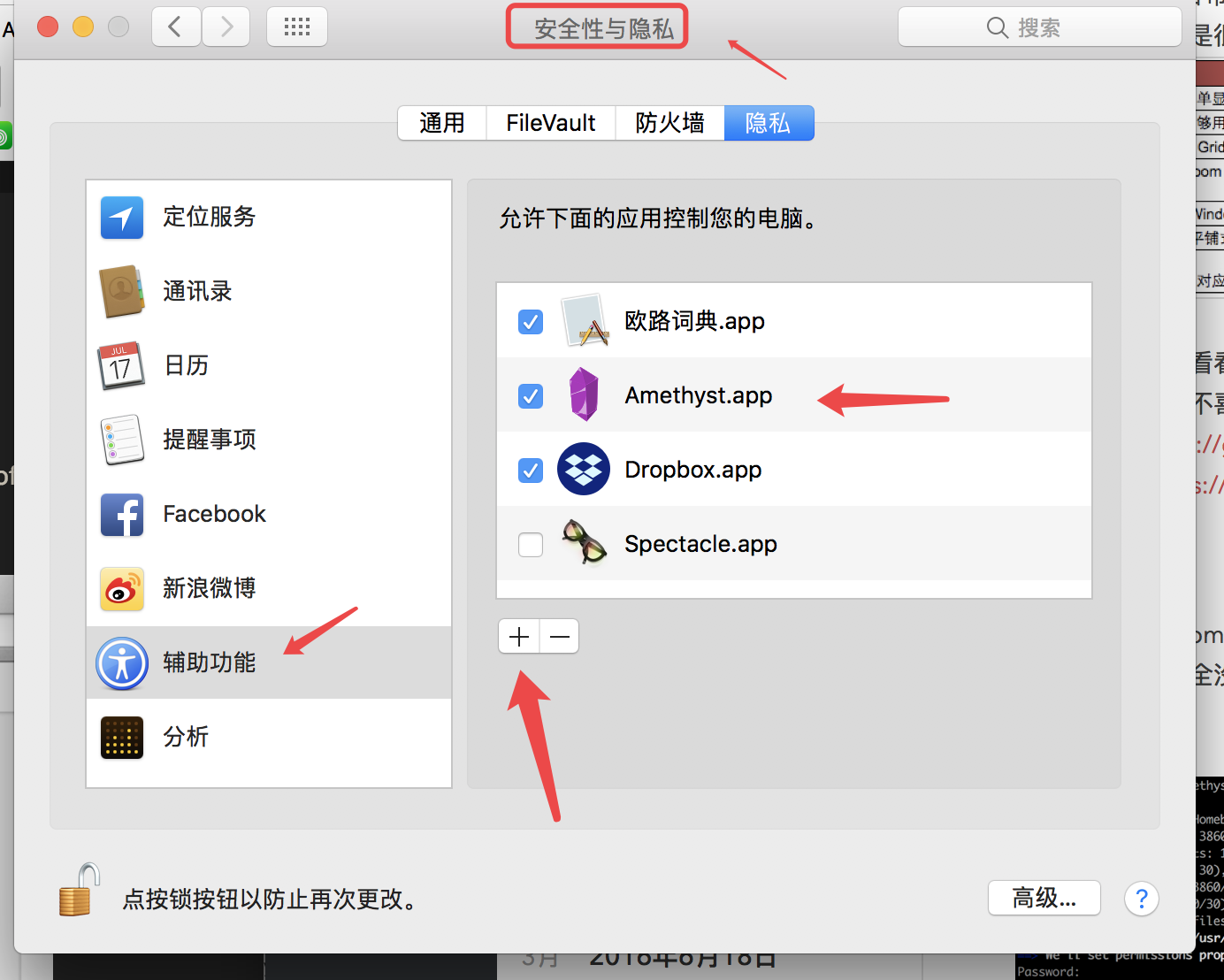
Task: Click the 高级... (Advanced) button
Action: point(1044,898)
